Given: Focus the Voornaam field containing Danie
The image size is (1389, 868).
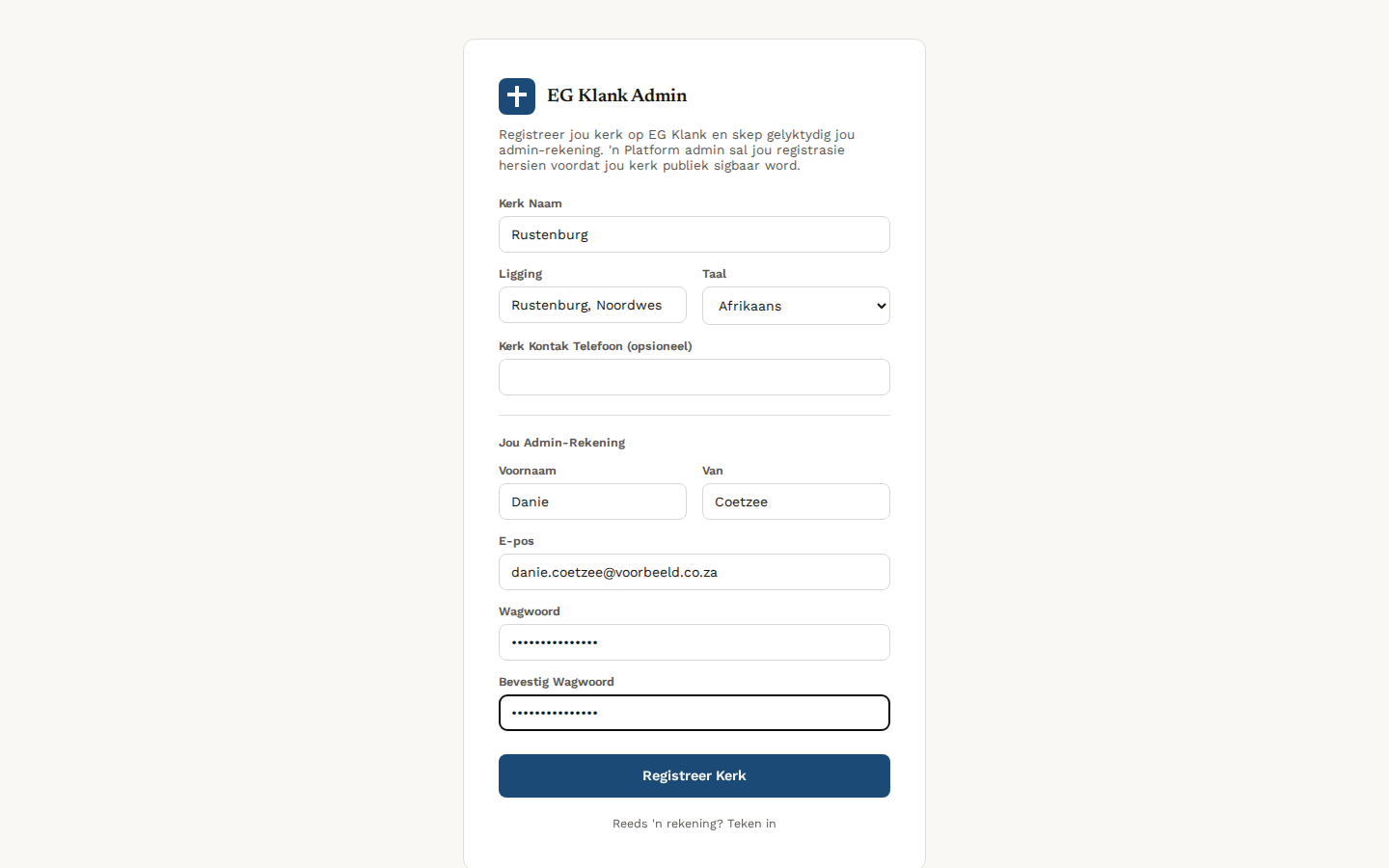Looking at the screenshot, I should 592,502.
